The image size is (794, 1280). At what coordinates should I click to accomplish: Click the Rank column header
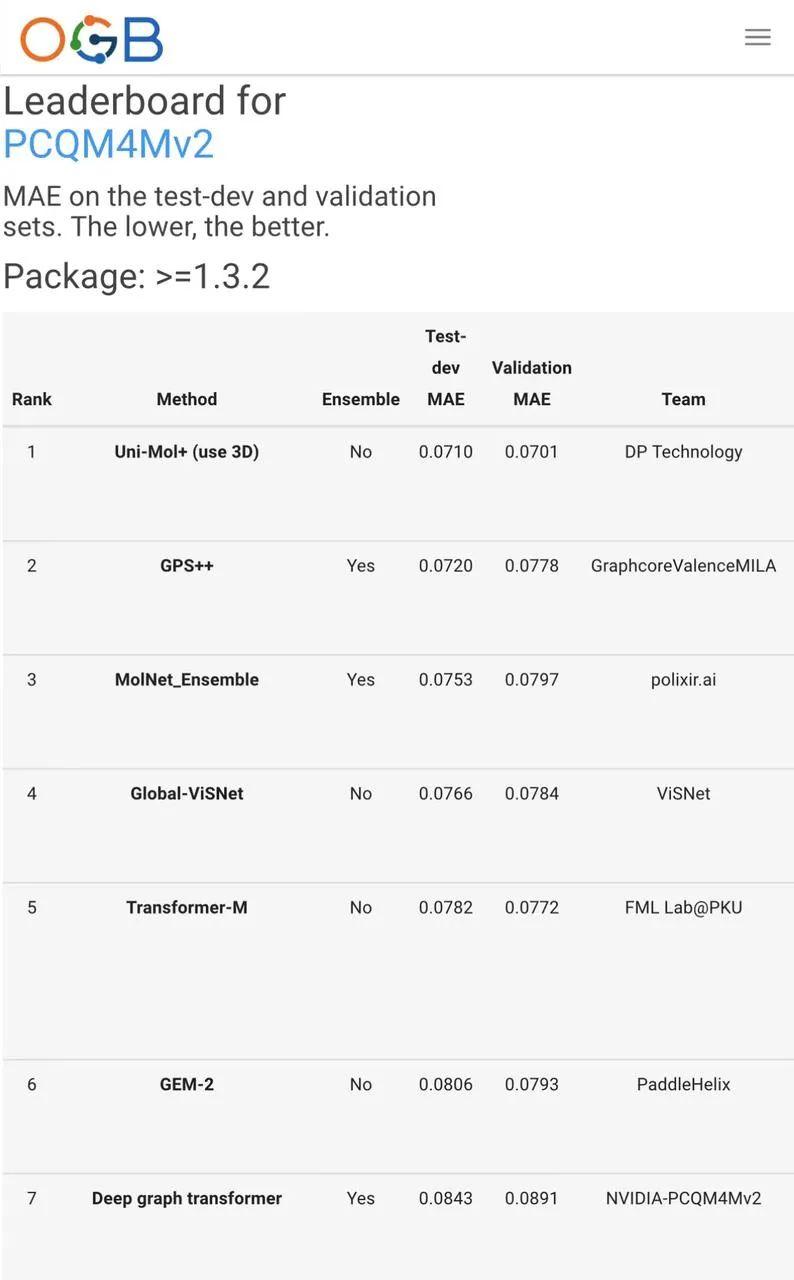pos(32,399)
